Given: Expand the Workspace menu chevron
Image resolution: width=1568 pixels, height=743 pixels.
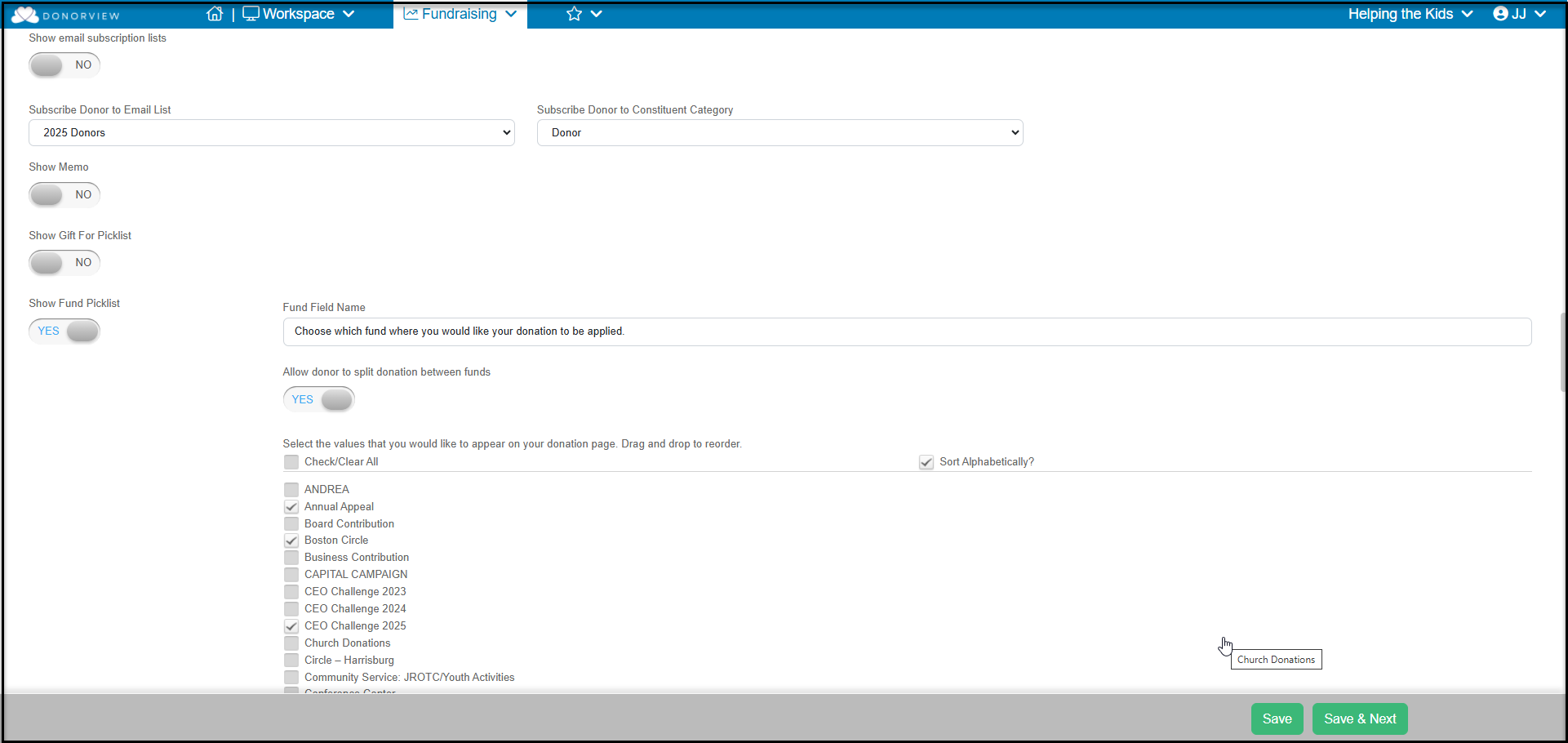Looking at the screenshot, I should (x=349, y=14).
